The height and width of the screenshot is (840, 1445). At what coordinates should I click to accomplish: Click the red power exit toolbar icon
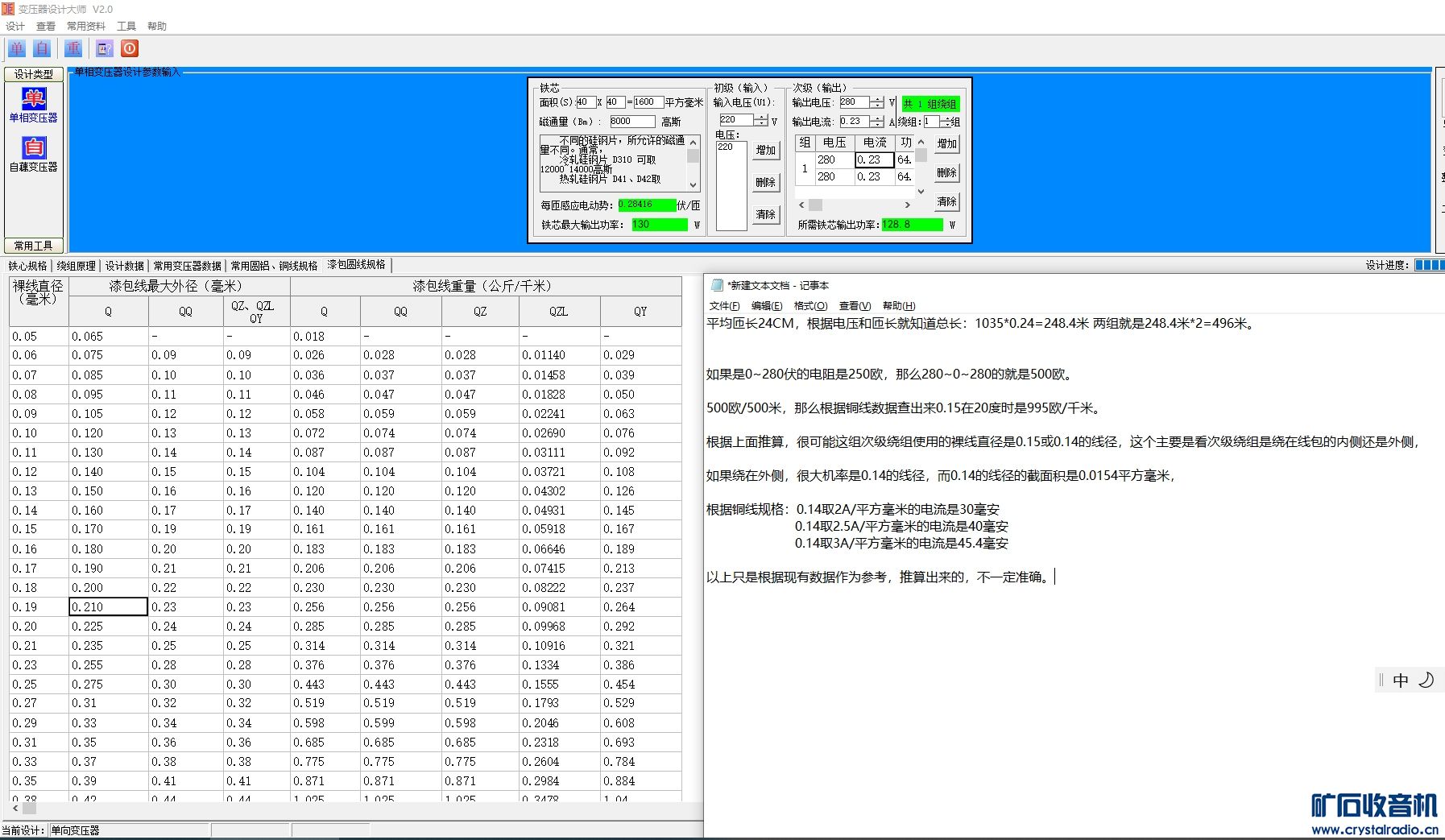[x=130, y=48]
